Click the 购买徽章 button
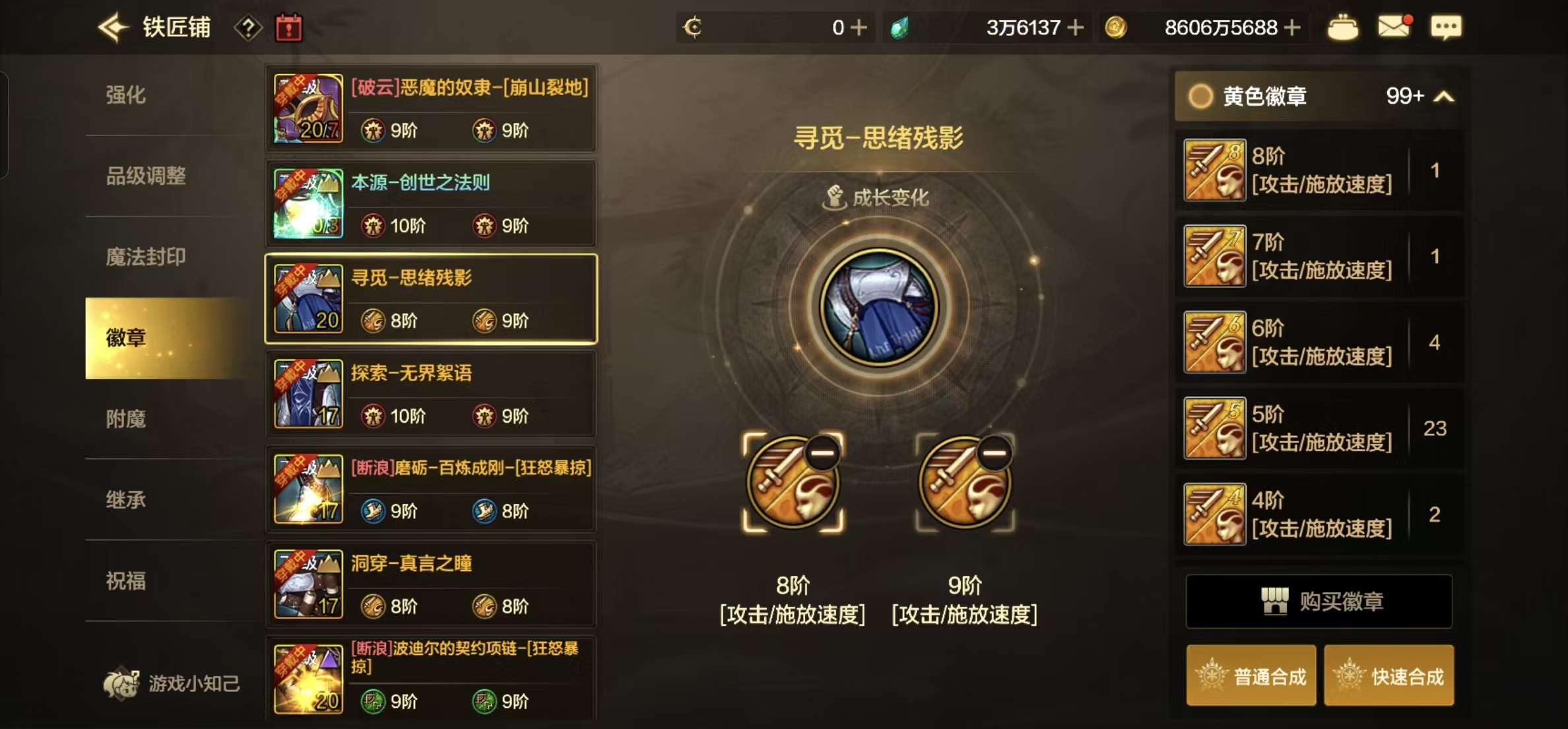This screenshot has width=1568, height=729. 1319,601
